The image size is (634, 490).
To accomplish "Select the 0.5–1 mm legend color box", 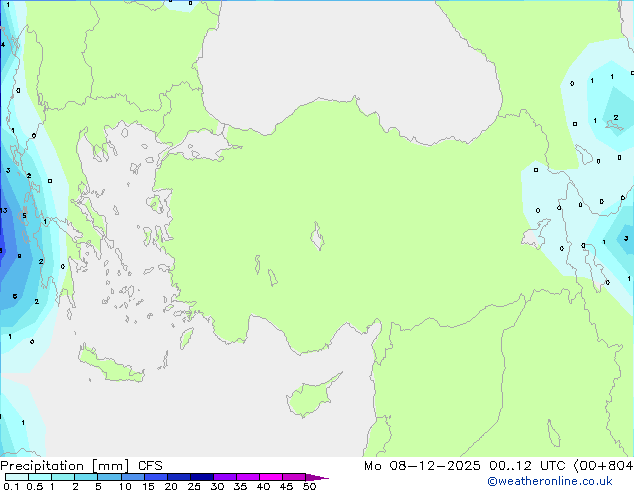I will (40, 477).
